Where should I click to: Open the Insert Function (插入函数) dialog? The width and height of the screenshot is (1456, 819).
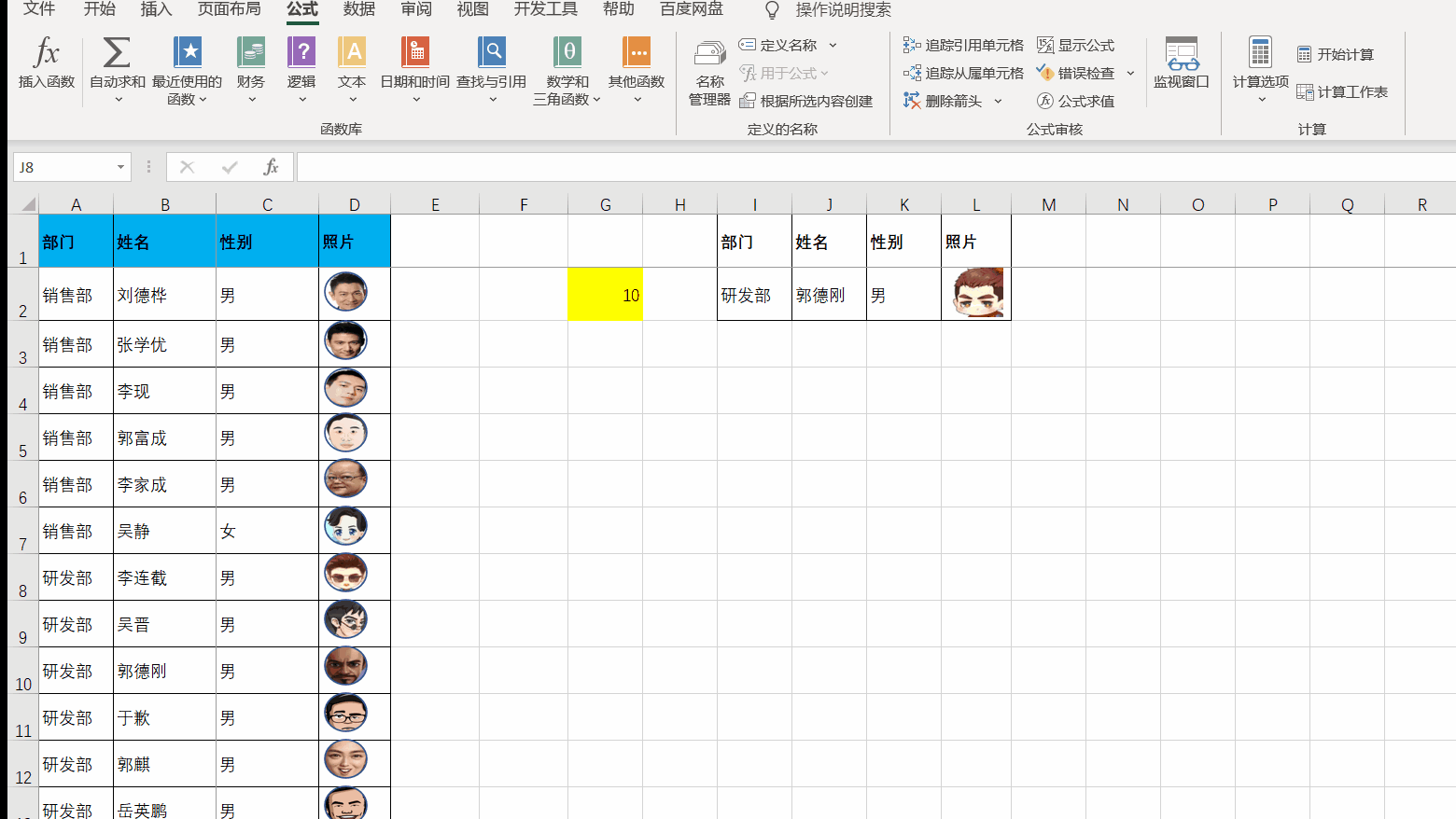tap(47, 63)
